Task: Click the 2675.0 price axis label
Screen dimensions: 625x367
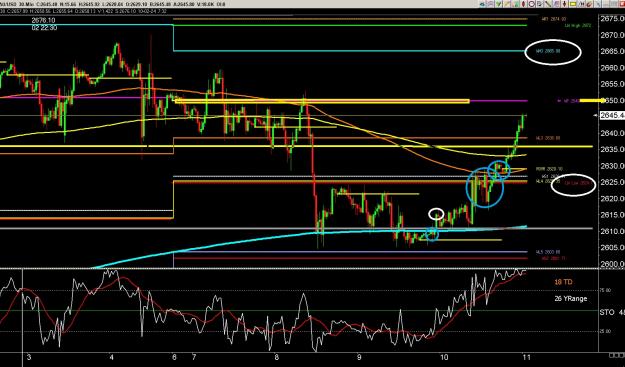Action: [612, 19]
